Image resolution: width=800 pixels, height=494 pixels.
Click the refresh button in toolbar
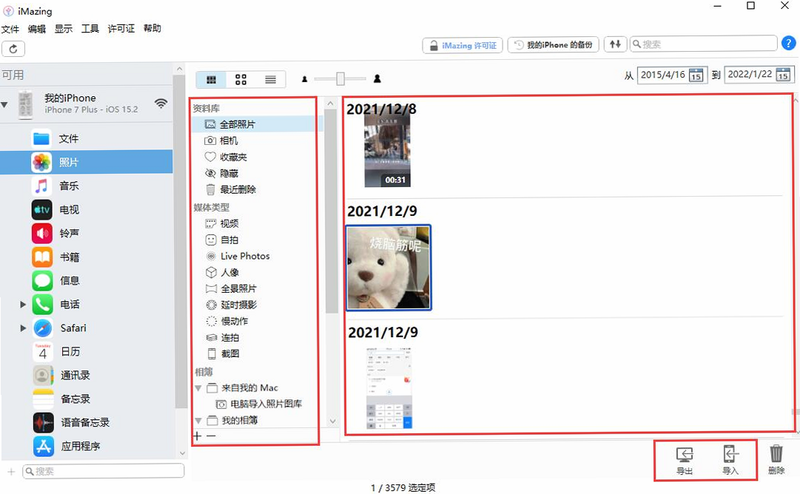click(13, 48)
